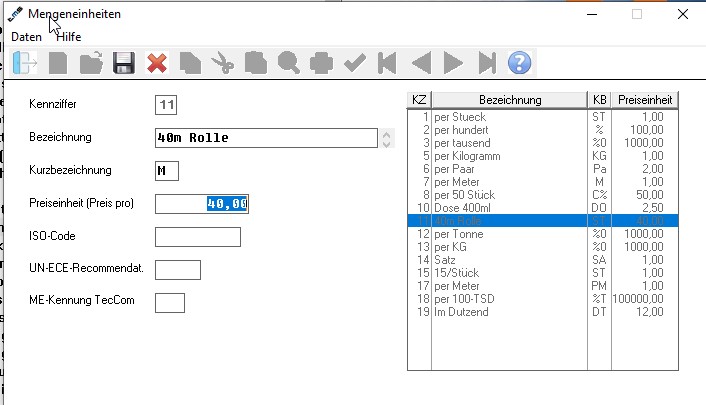This screenshot has height=405, width=706.
Task: Click the 100000,00 Preiseinheit cell
Action: pyautogui.click(x=638, y=299)
